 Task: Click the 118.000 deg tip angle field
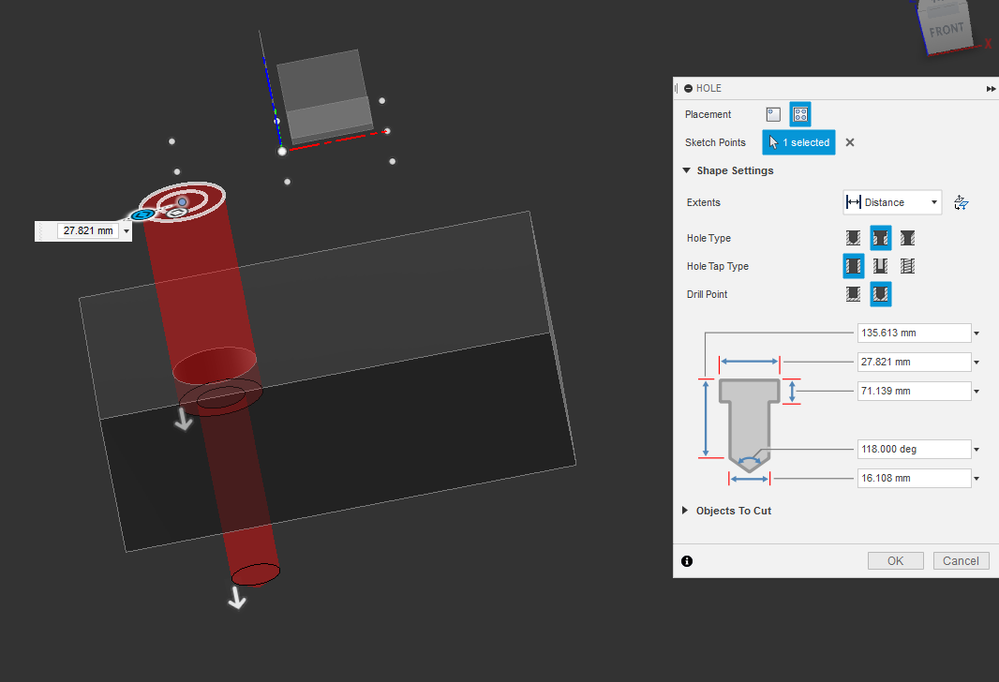[914, 449]
